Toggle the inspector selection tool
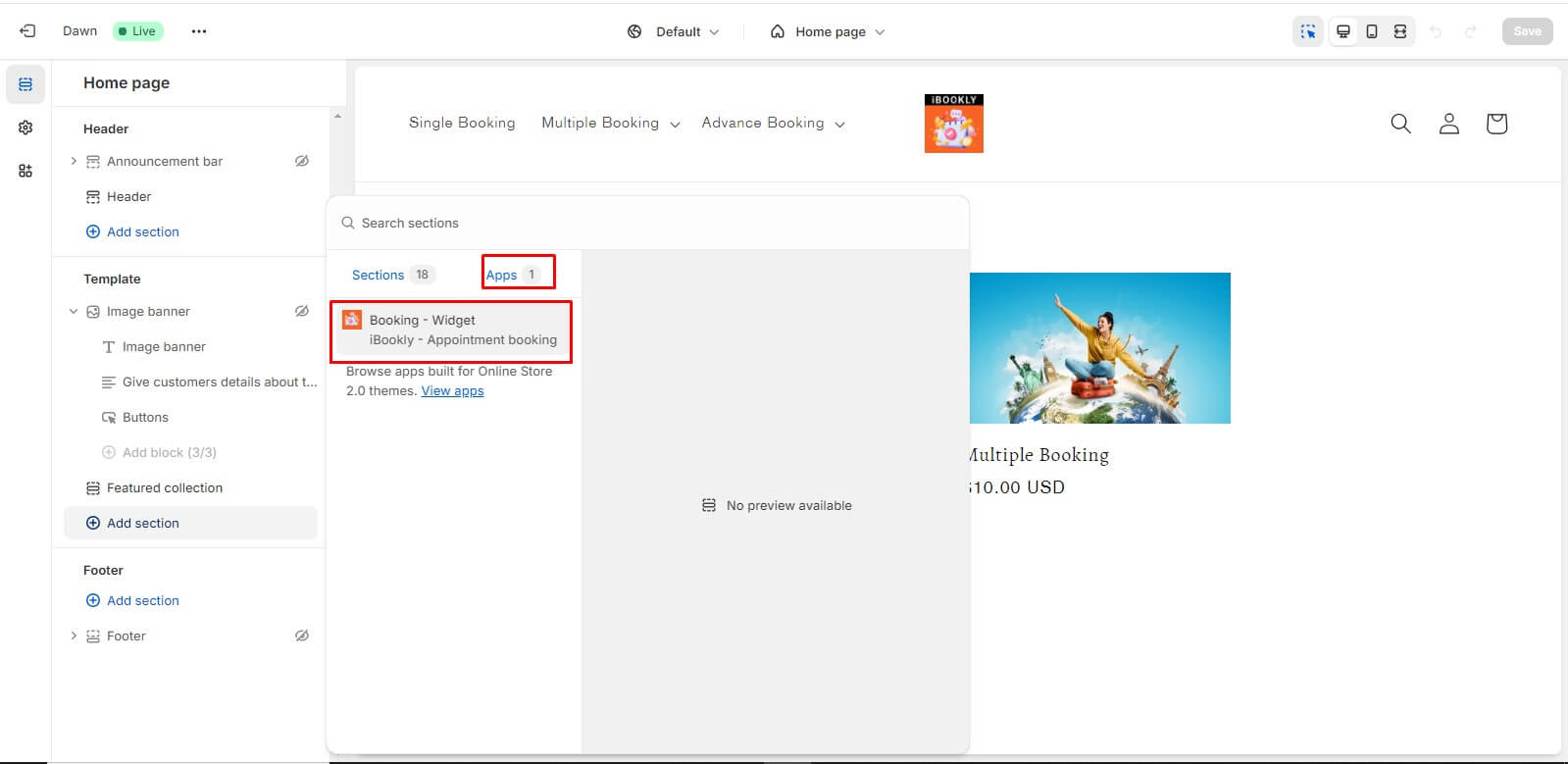Viewport: 1568px width, 764px height. 1308,31
